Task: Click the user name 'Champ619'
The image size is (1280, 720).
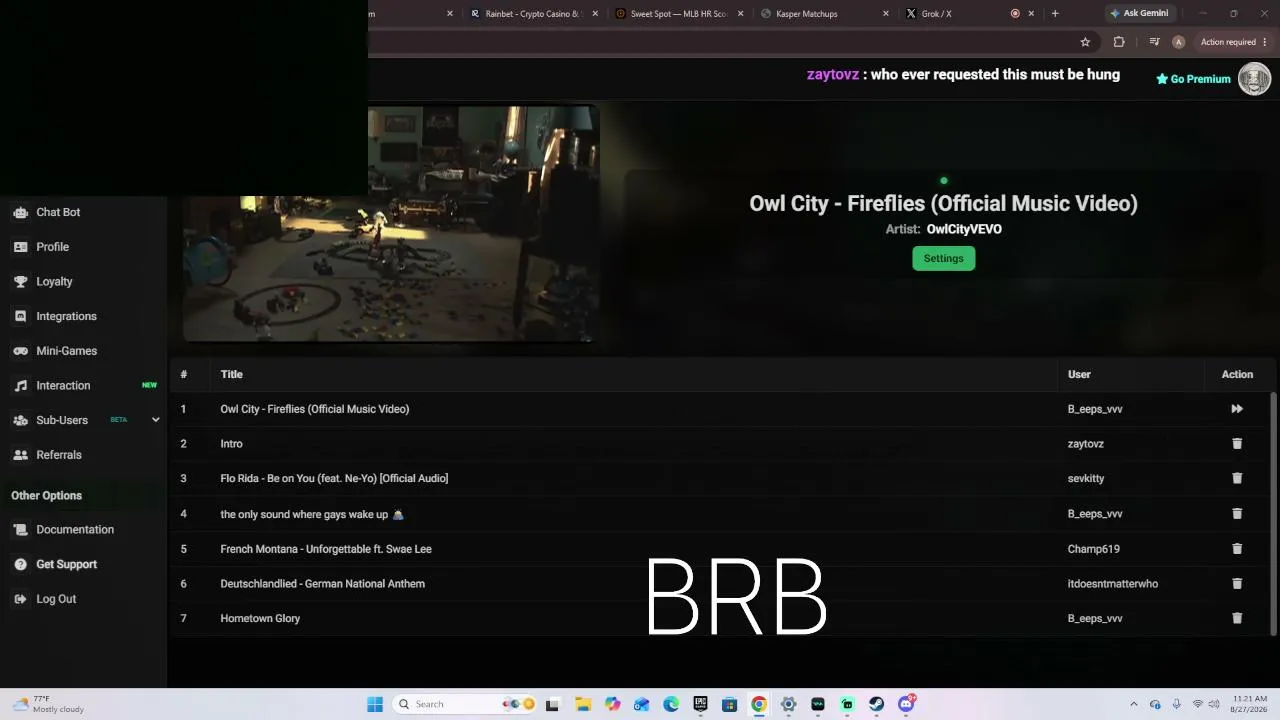Action: coord(1094,549)
